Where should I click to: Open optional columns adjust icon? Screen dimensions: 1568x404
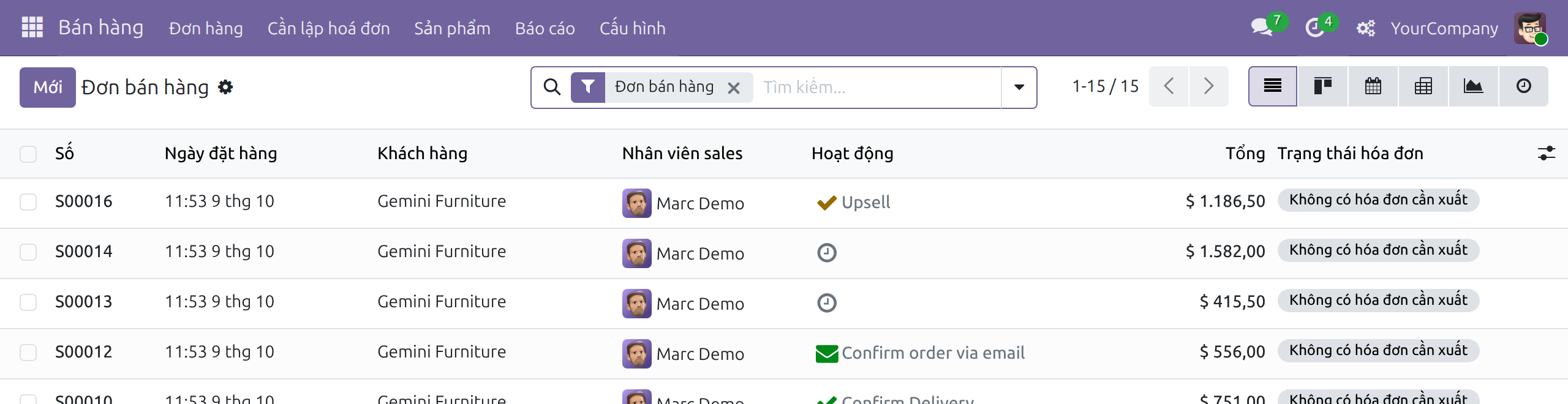point(1546,153)
